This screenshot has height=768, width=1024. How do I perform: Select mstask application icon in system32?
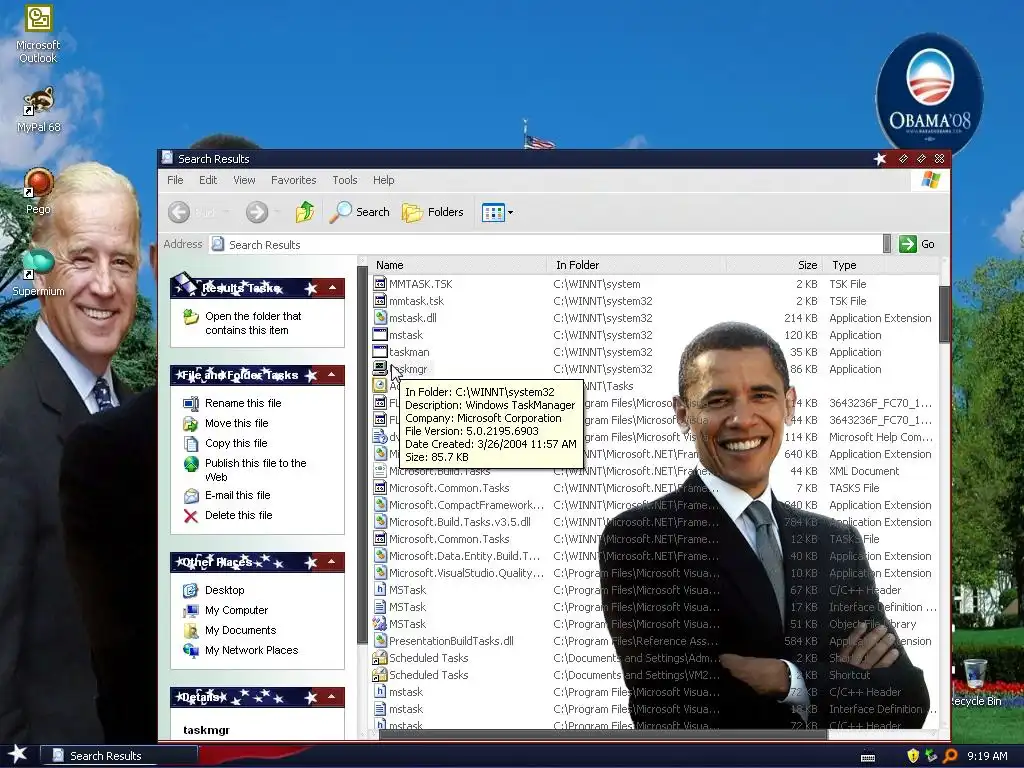379,335
